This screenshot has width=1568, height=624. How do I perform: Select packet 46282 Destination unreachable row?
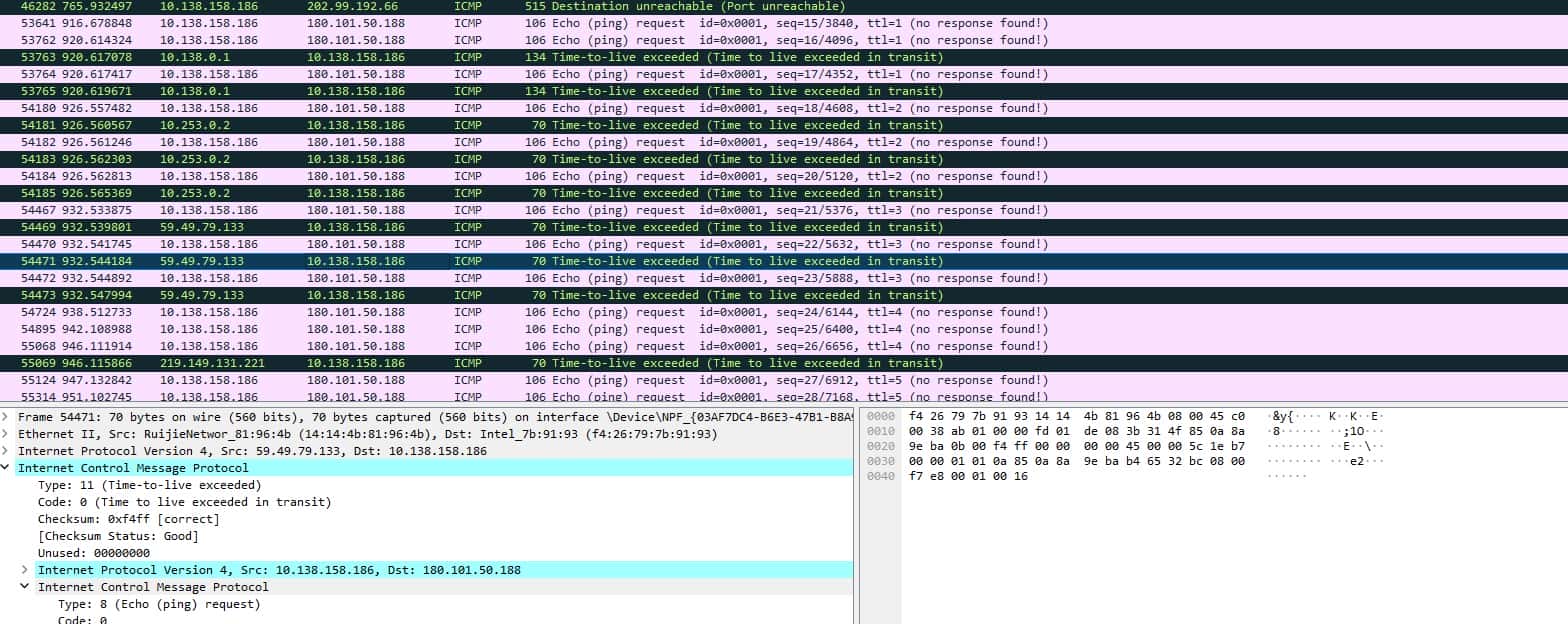(500, 6)
